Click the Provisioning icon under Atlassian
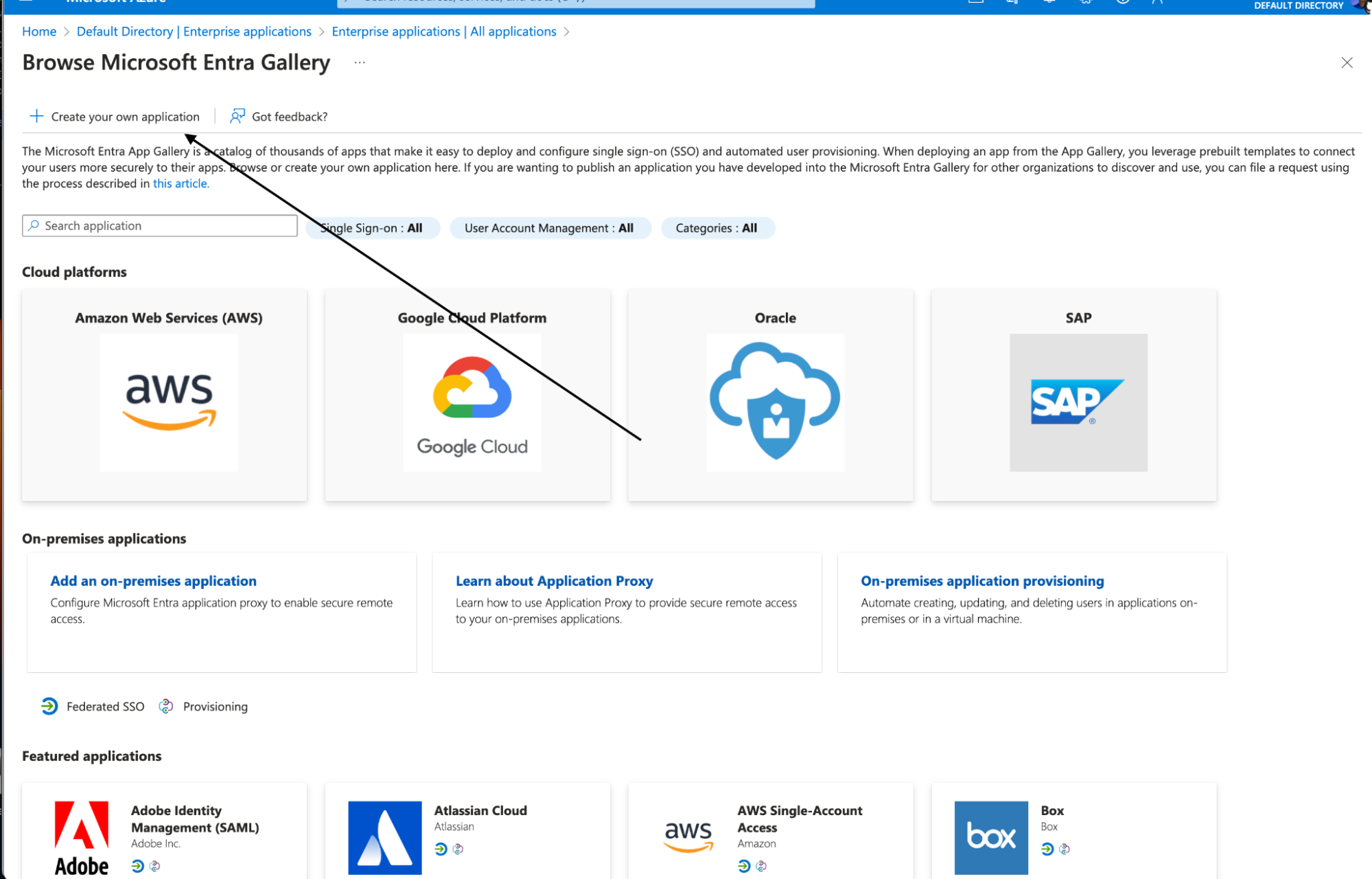Screen dimensions: 1372x879 click(x=458, y=849)
